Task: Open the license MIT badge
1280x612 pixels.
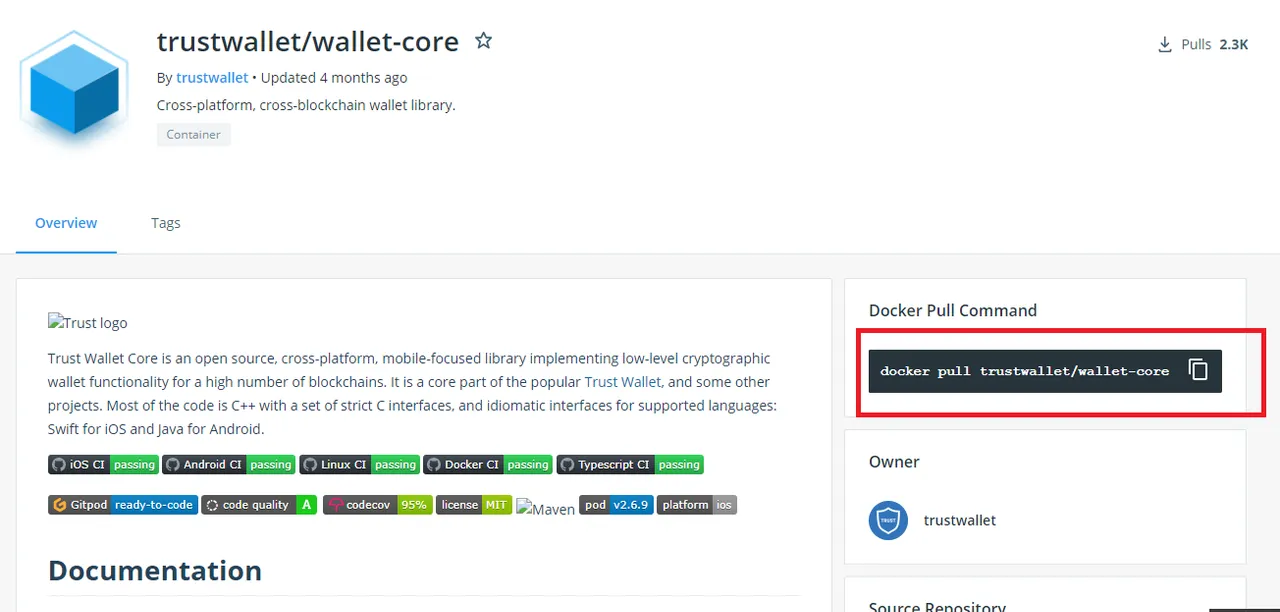Action: point(474,505)
